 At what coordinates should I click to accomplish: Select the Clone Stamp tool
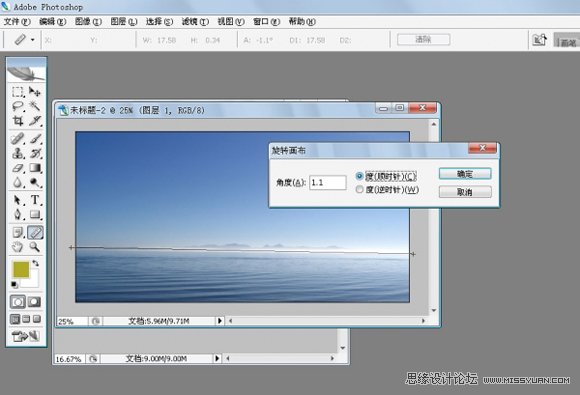coord(17,153)
